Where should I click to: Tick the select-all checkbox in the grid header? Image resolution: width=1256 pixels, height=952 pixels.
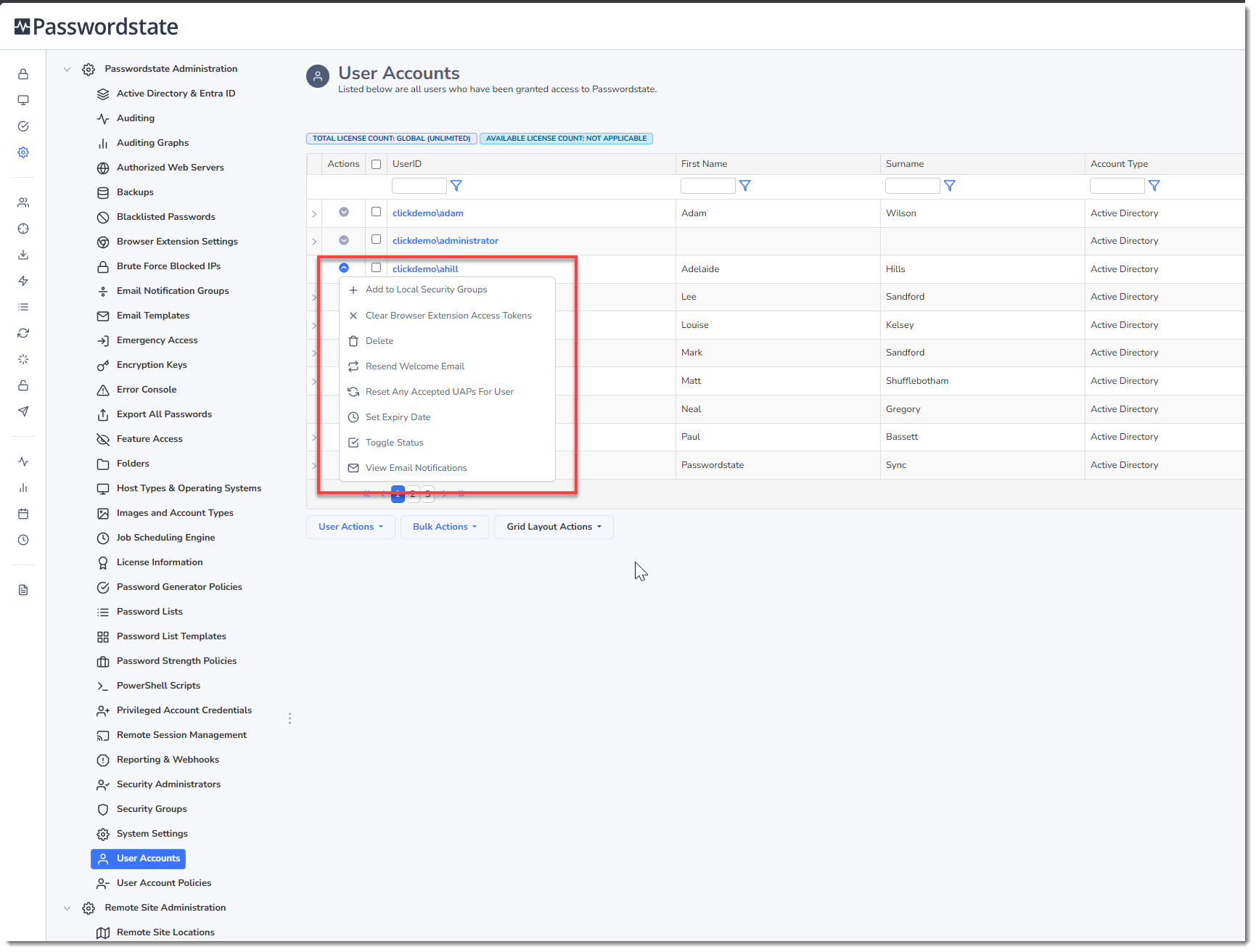click(x=376, y=165)
